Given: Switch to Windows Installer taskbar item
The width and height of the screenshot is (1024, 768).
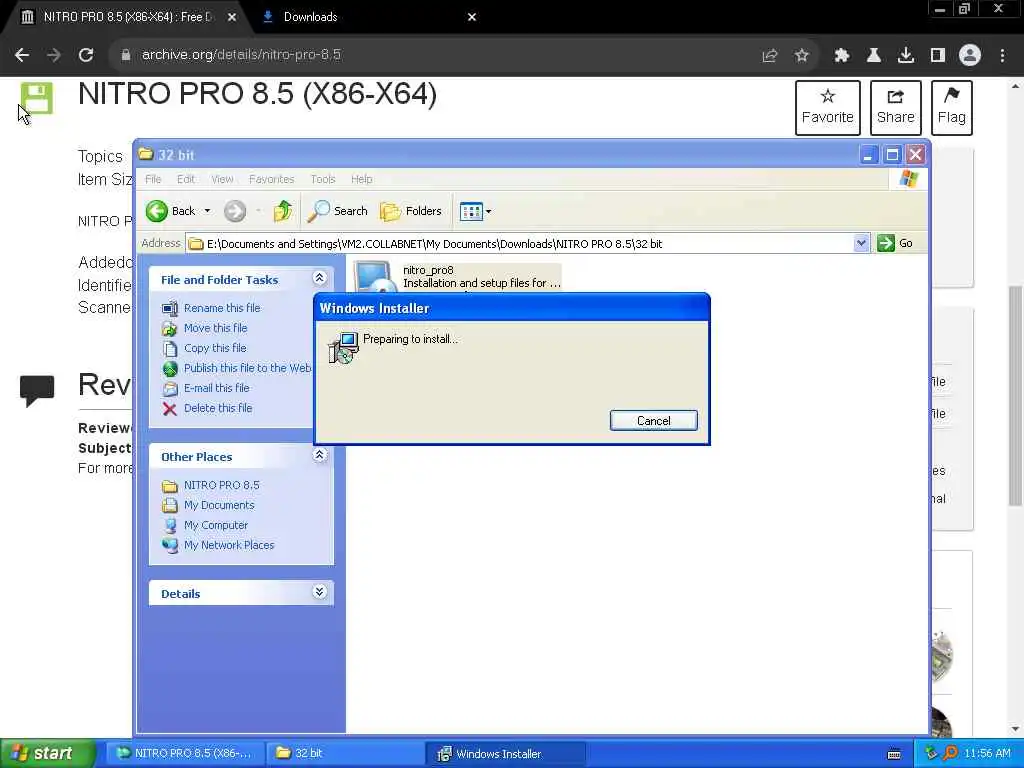Looking at the screenshot, I should [x=505, y=754].
